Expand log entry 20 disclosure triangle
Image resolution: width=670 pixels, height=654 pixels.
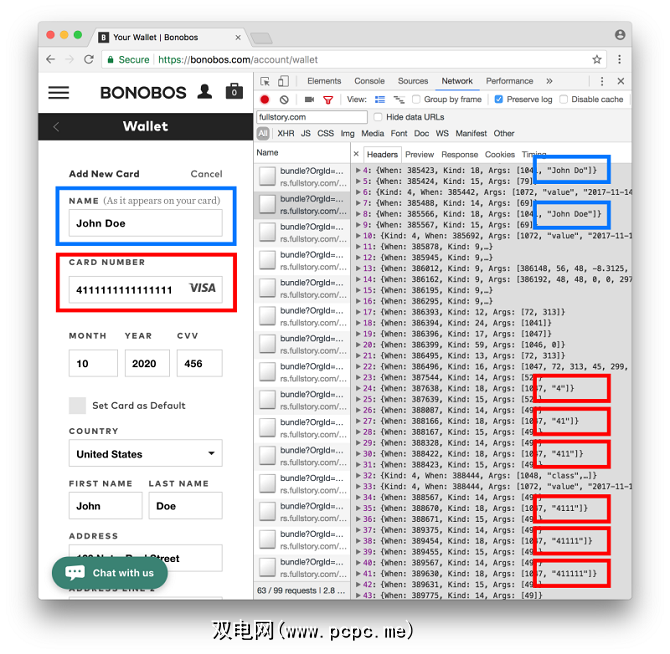[x=359, y=345]
